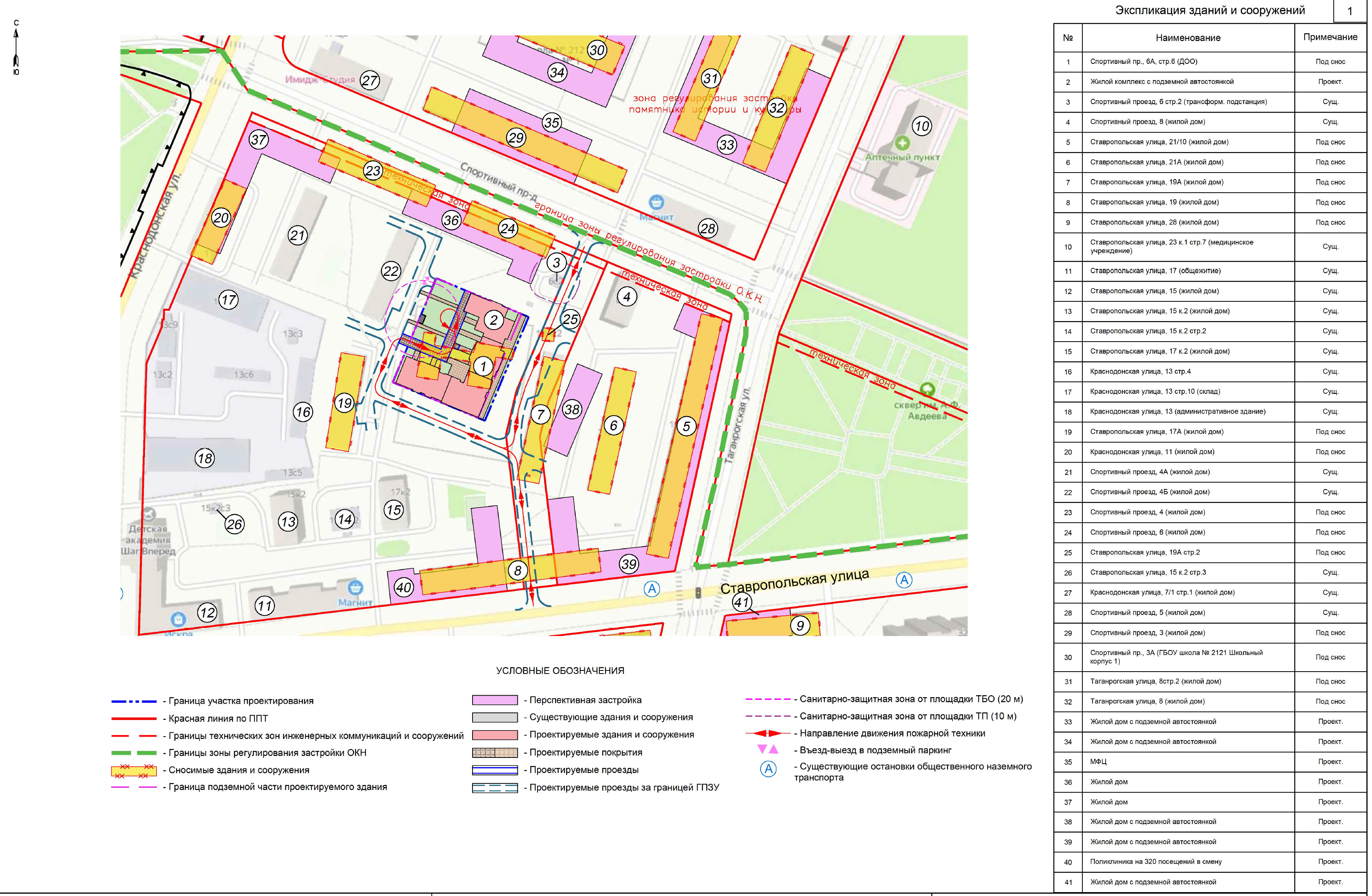Click circled marker 40 on the polyclinic
This screenshot has width=1372, height=896.
coord(404,588)
